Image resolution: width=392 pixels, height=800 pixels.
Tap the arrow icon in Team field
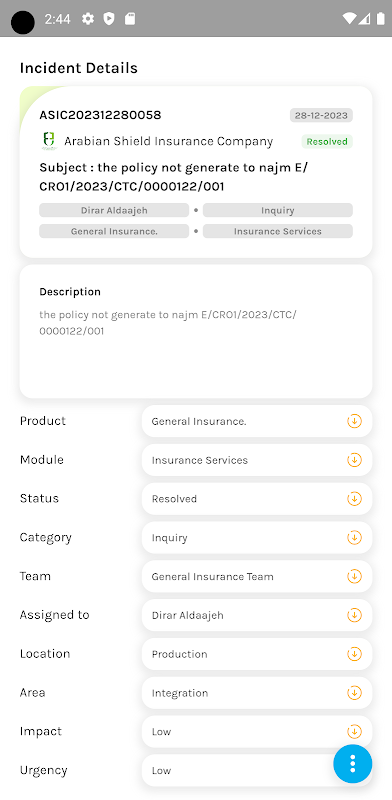(x=354, y=577)
